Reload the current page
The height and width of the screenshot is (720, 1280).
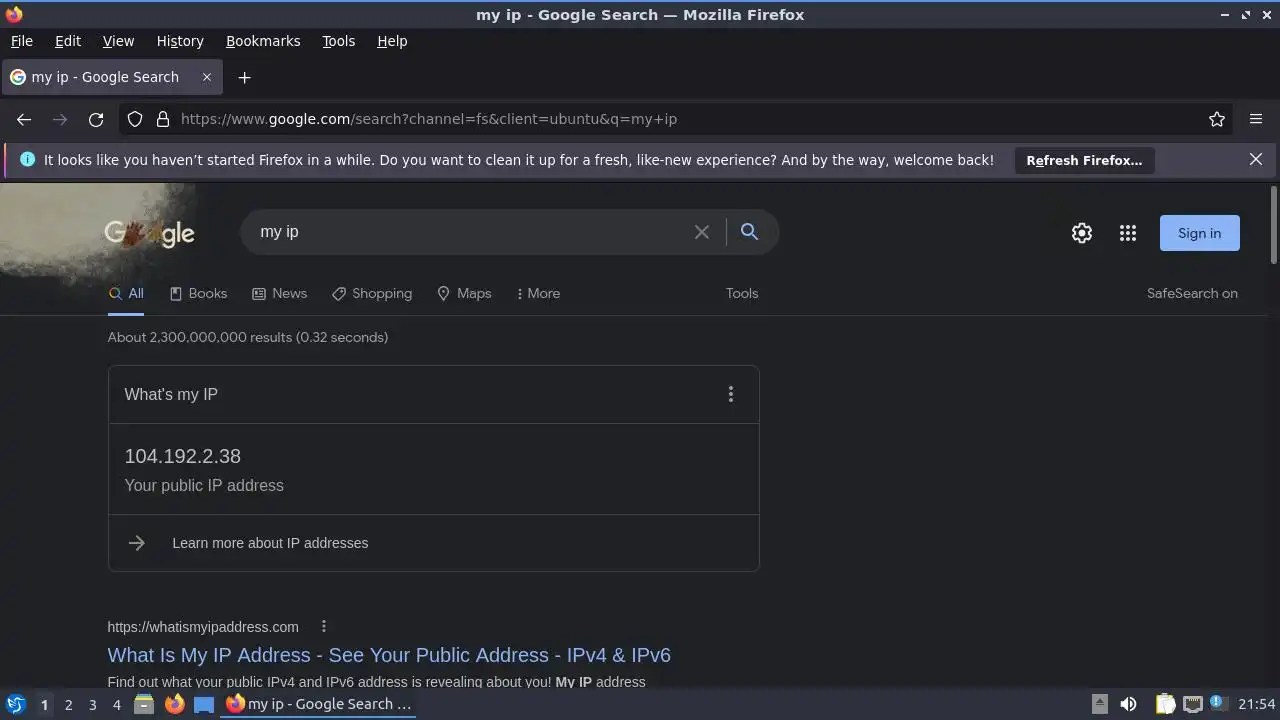96,119
